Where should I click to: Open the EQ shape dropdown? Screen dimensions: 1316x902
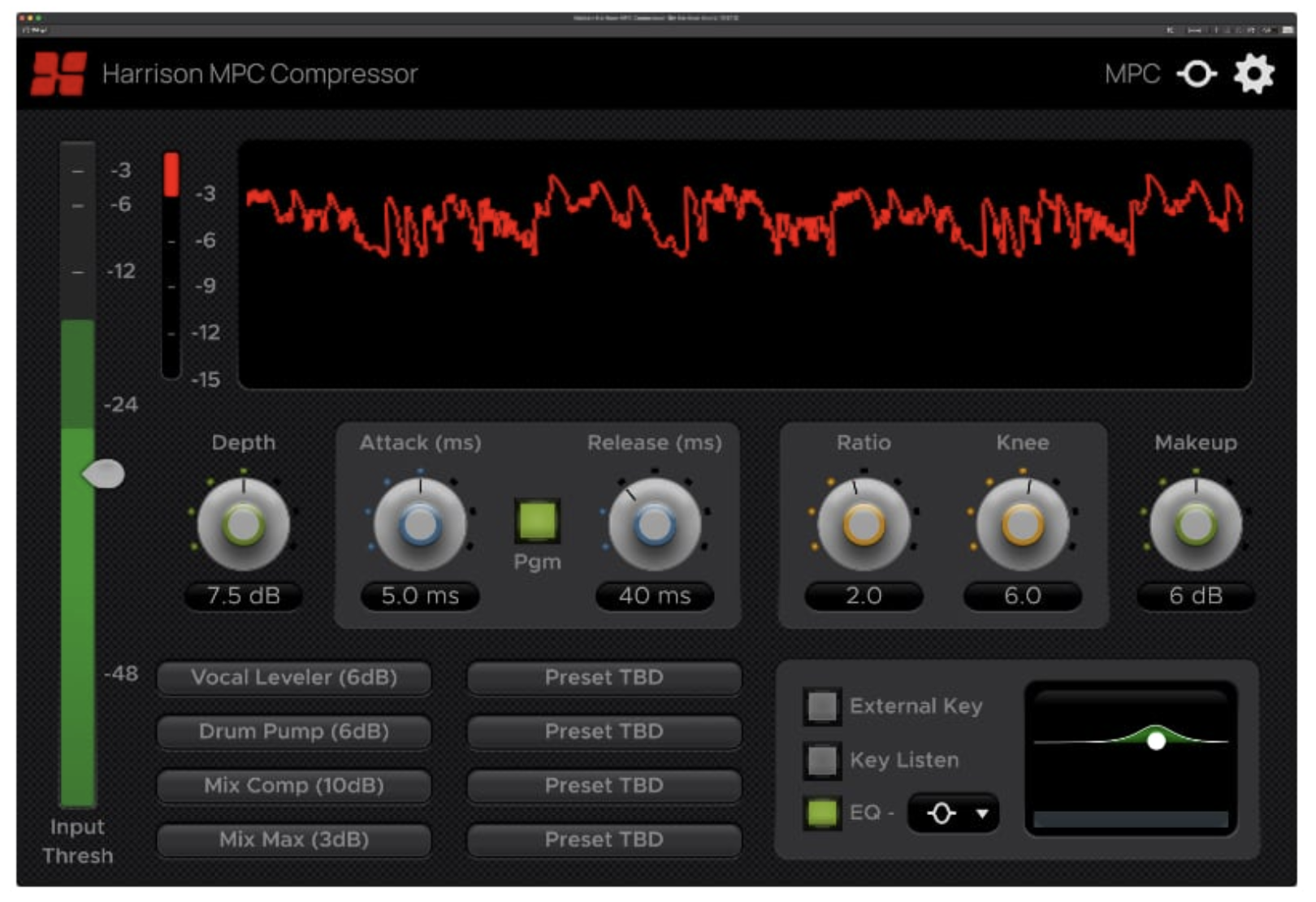coord(955,813)
